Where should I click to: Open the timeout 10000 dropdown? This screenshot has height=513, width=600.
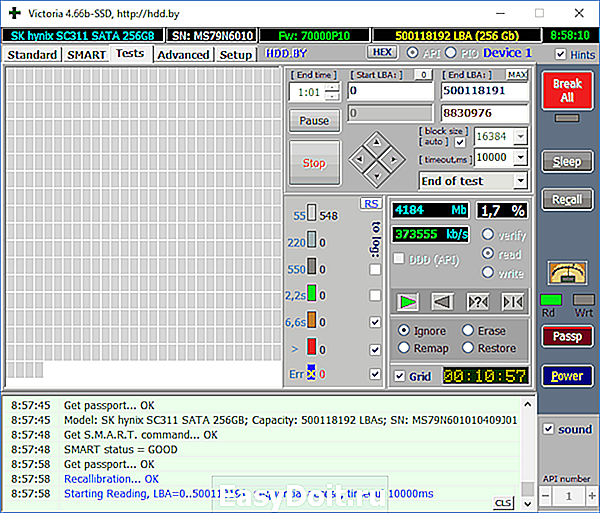coord(520,157)
